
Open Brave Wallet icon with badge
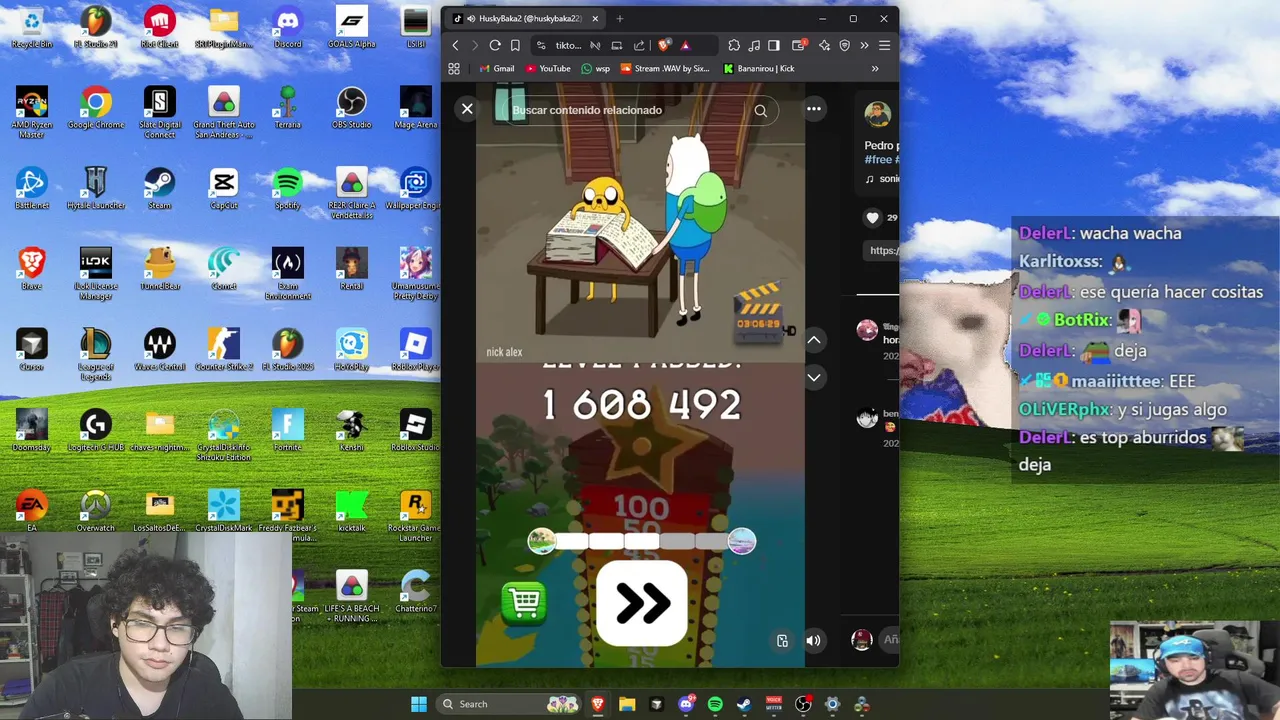tap(799, 45)
